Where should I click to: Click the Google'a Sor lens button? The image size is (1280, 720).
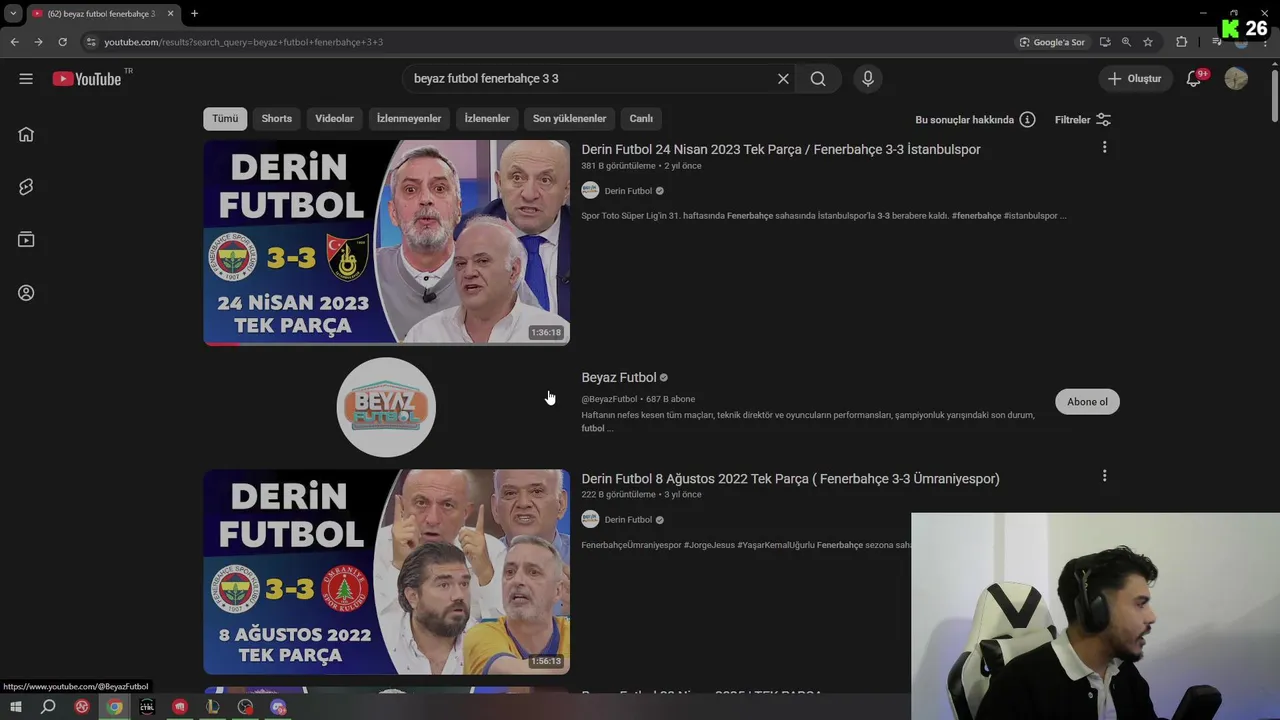[1052, 42]
